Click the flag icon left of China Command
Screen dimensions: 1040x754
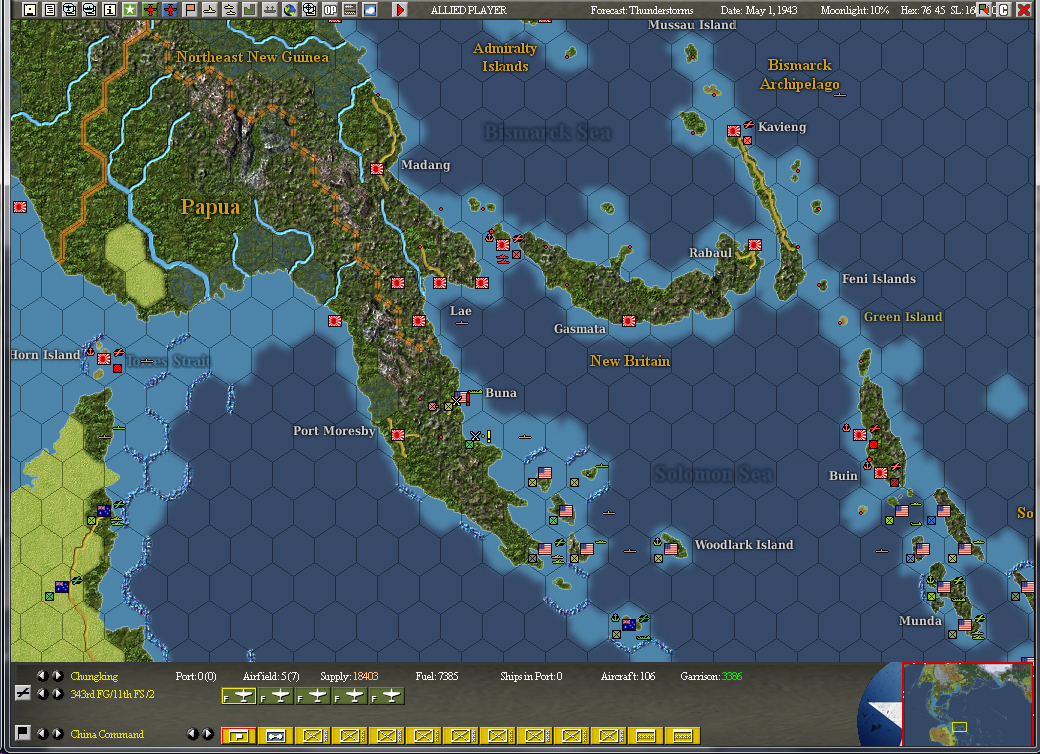[x=23, y=733]
